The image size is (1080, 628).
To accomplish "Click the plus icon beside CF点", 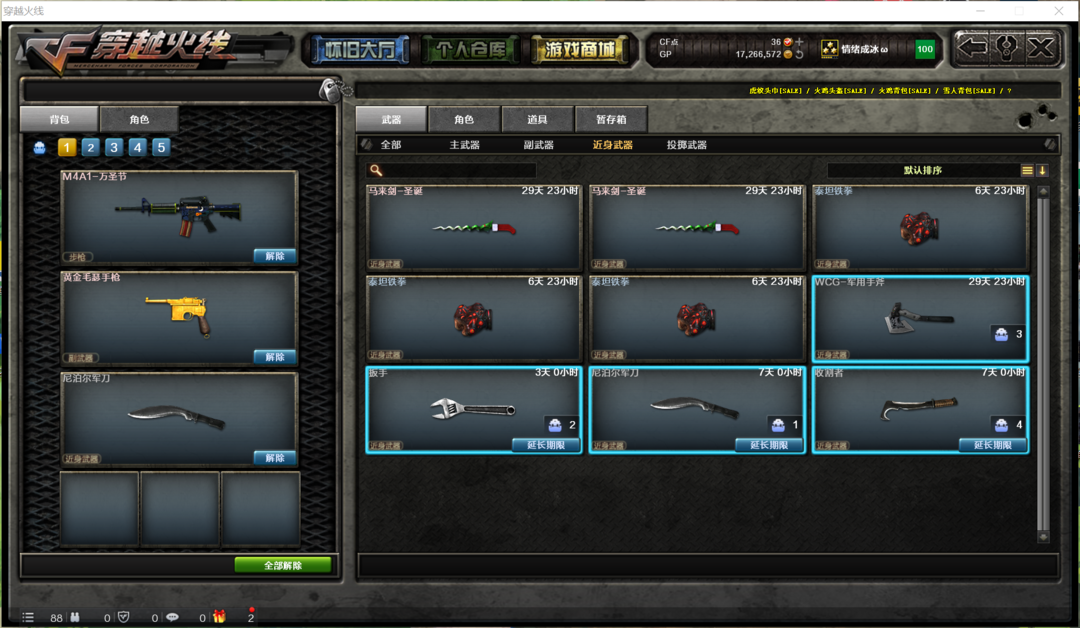I will coord(799,42).
